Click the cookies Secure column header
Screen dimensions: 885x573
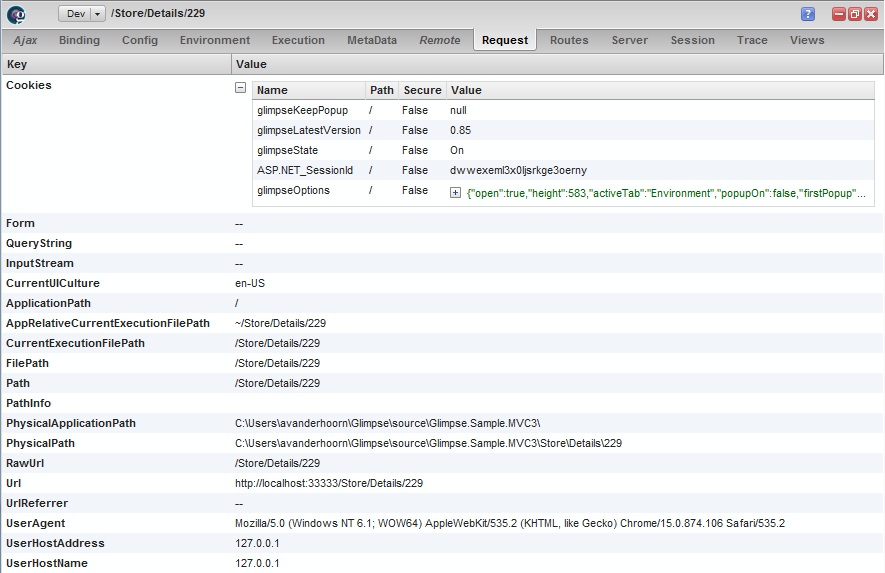[423, 90]
